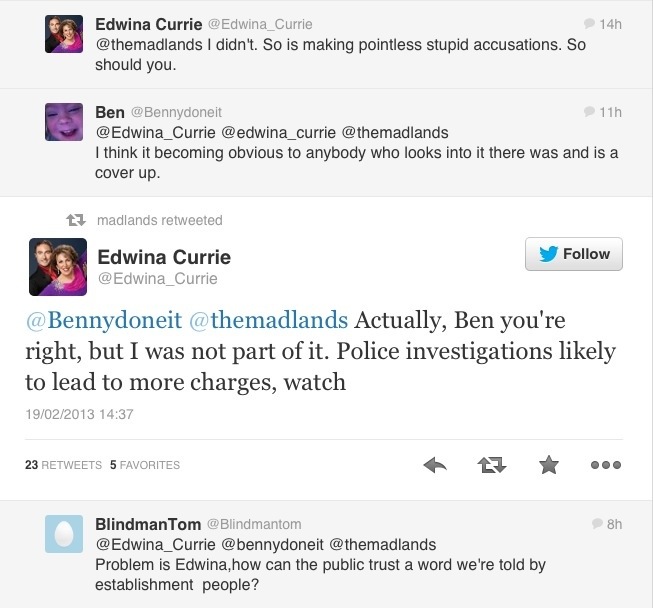The width and height of the screenshot is (653, 608).
Task: Open BlindmanTom's egg avatar
Action: tap(64, 534)
